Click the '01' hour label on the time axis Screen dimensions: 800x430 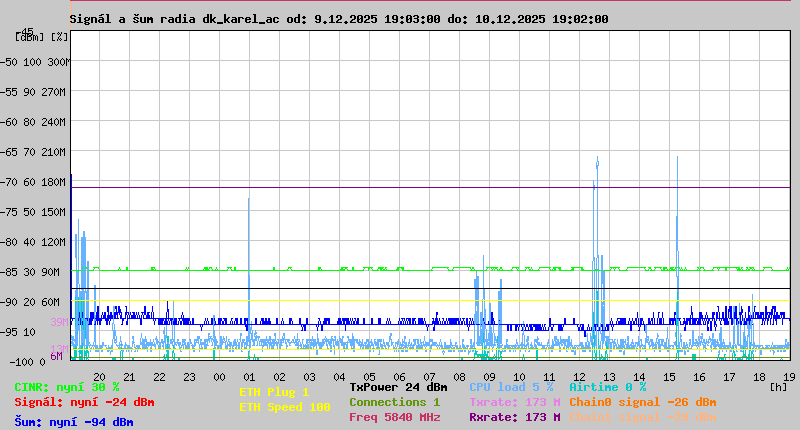click(x=249, y=377)
